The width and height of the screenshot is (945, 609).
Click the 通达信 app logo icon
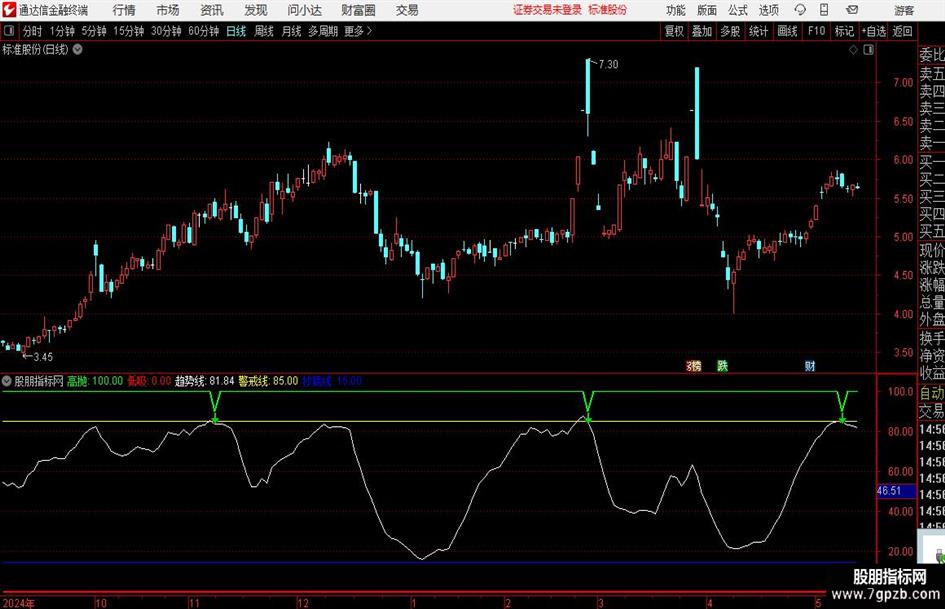pyautogui.click(x=9, y=10)
